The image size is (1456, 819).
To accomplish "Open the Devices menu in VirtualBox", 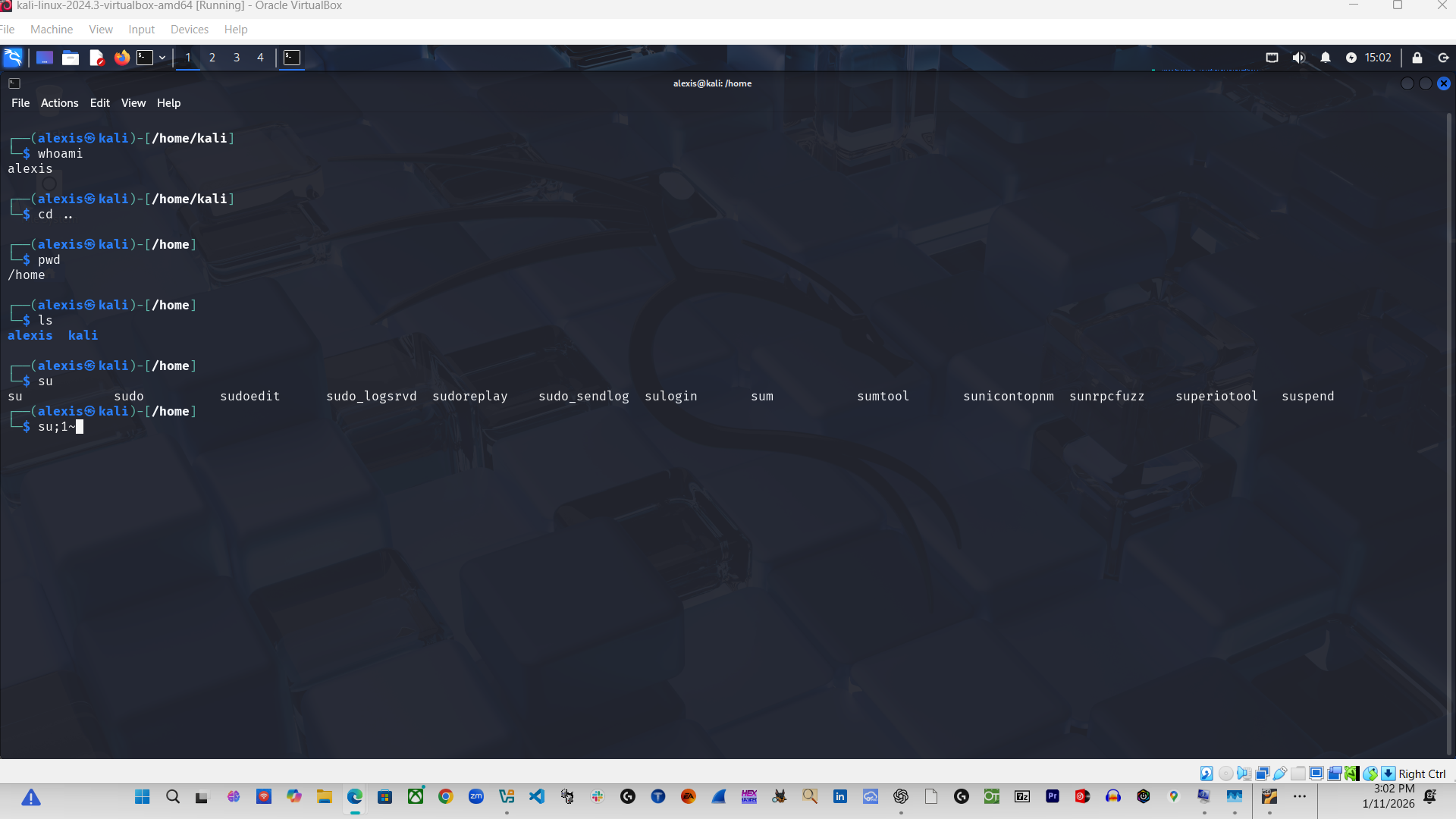I will [189, 30].
